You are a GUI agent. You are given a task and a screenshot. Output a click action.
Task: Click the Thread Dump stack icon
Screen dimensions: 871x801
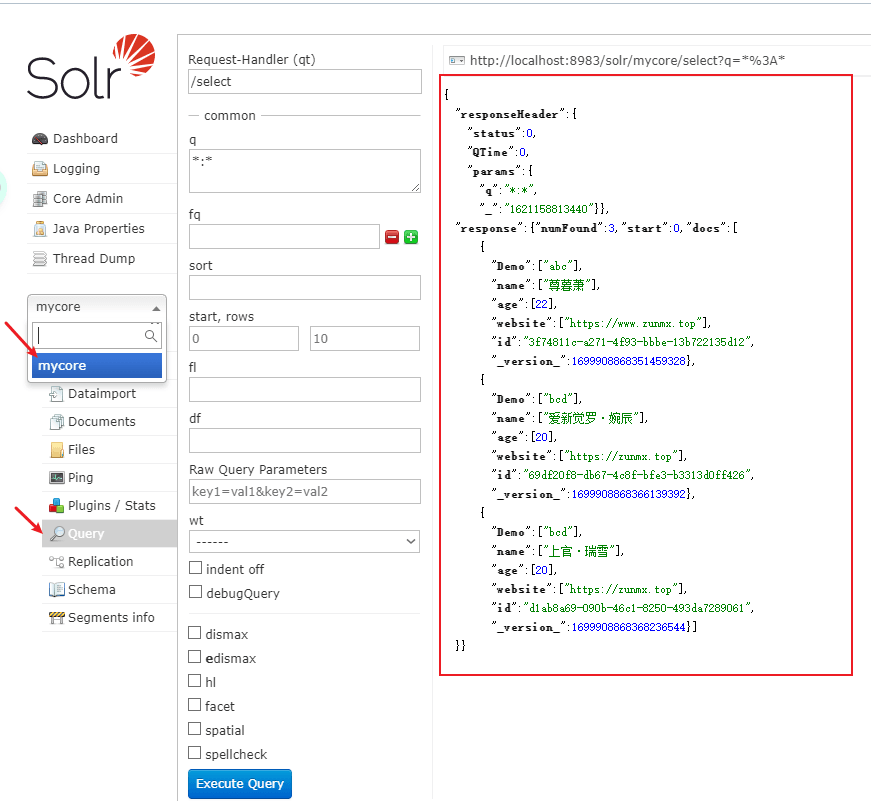[40, 259]
